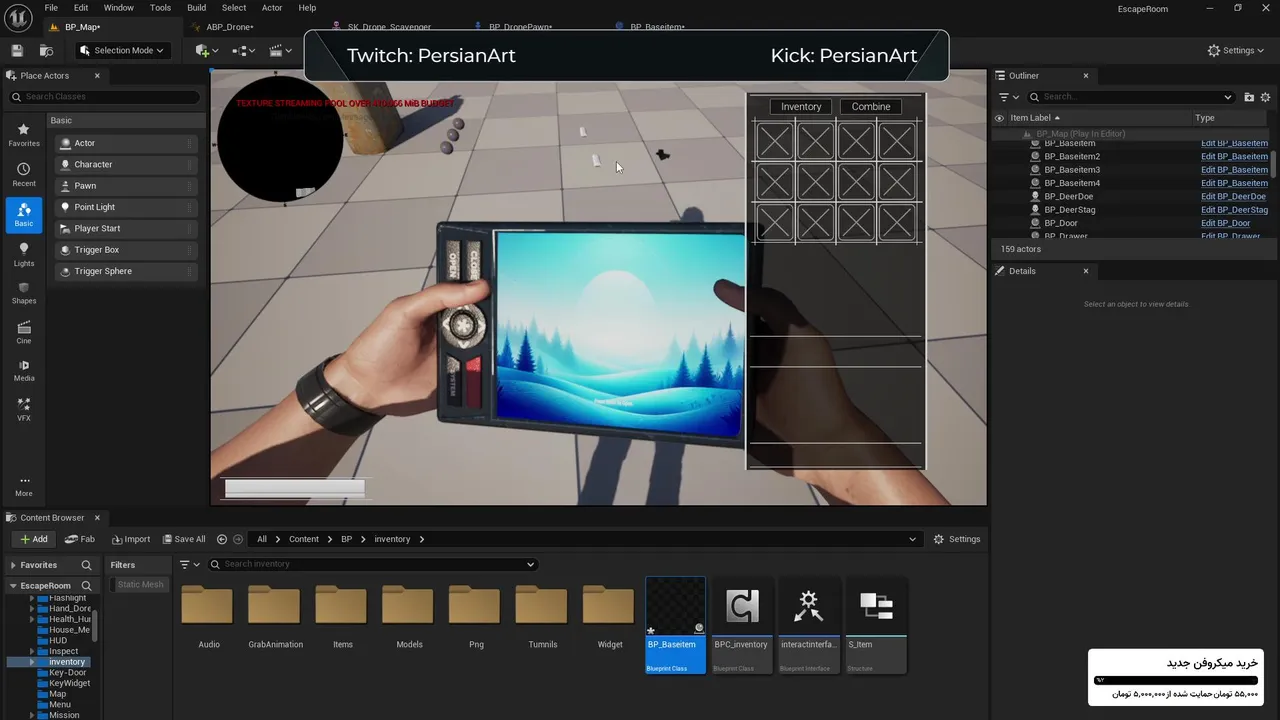Toggle Outliner visibility eye column header
Image resolution: width=1280 pixels, height=720 pixels.
click(999, 118)
